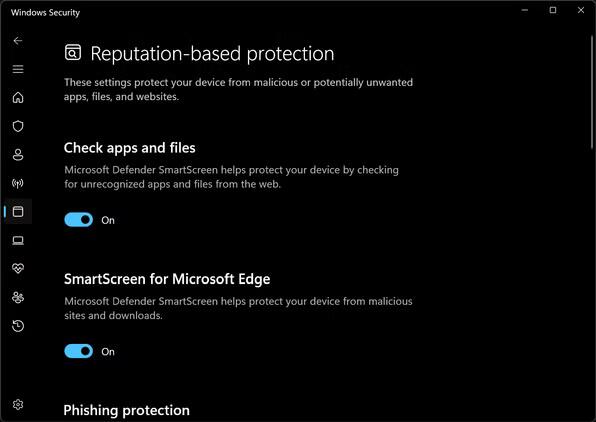Click the vertical scrollbar thumb
596x422 pixels.
tap(592, 92)
